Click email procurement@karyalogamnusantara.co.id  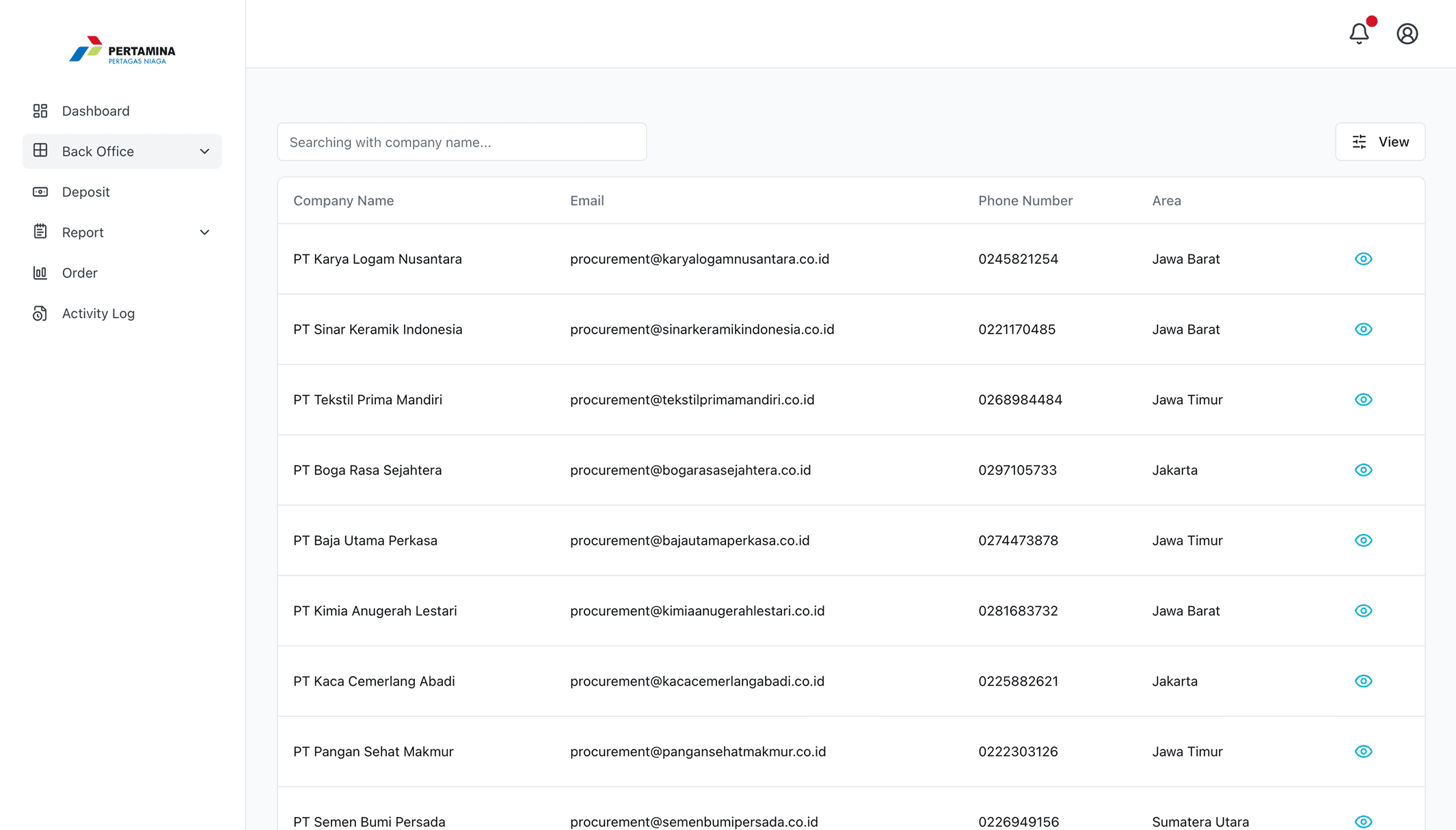click(x=699, y=259)
